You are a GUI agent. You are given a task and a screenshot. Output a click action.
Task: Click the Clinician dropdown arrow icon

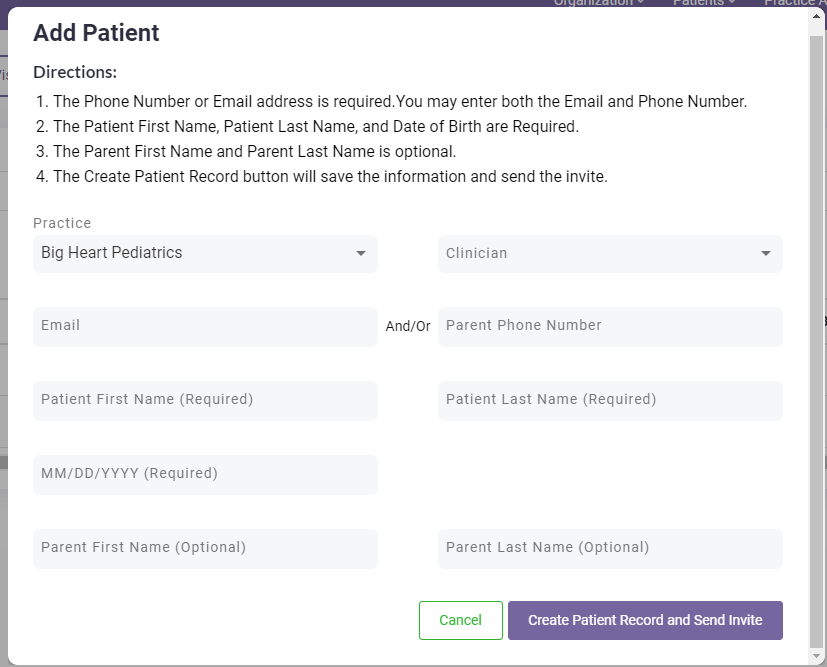coord(766,254)
